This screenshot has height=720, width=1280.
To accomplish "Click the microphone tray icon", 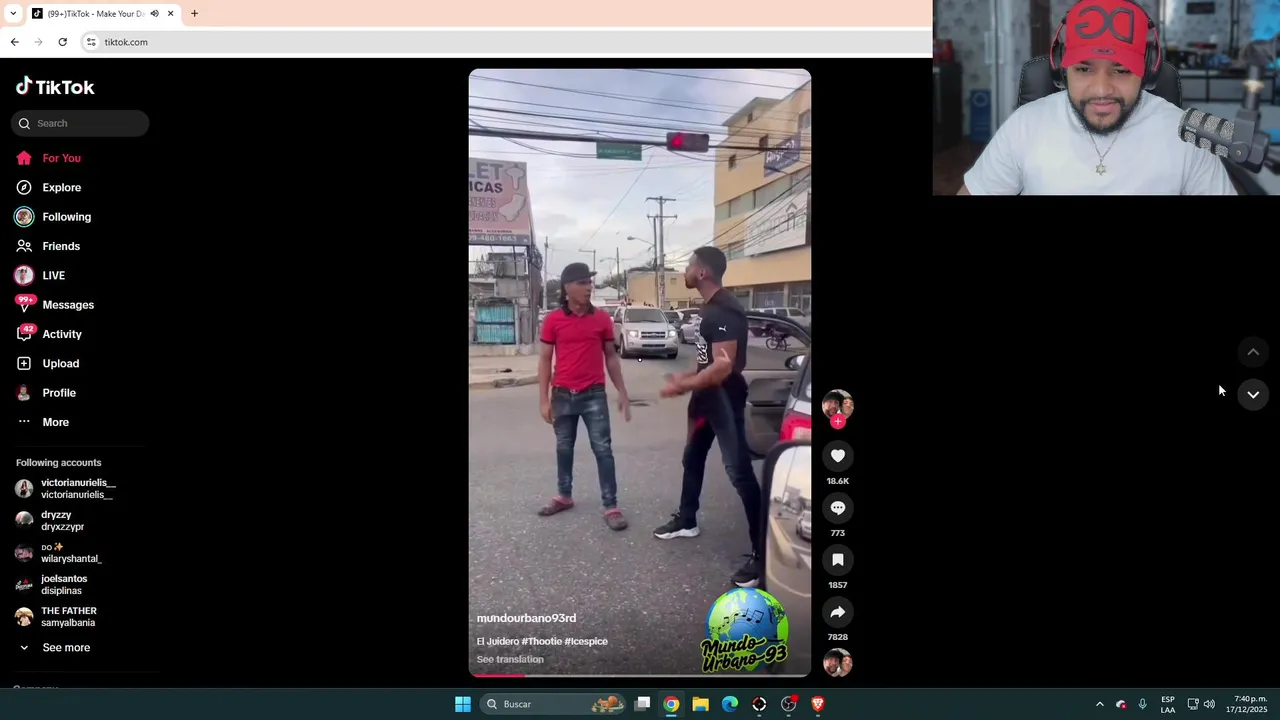I will (1143, 704).
